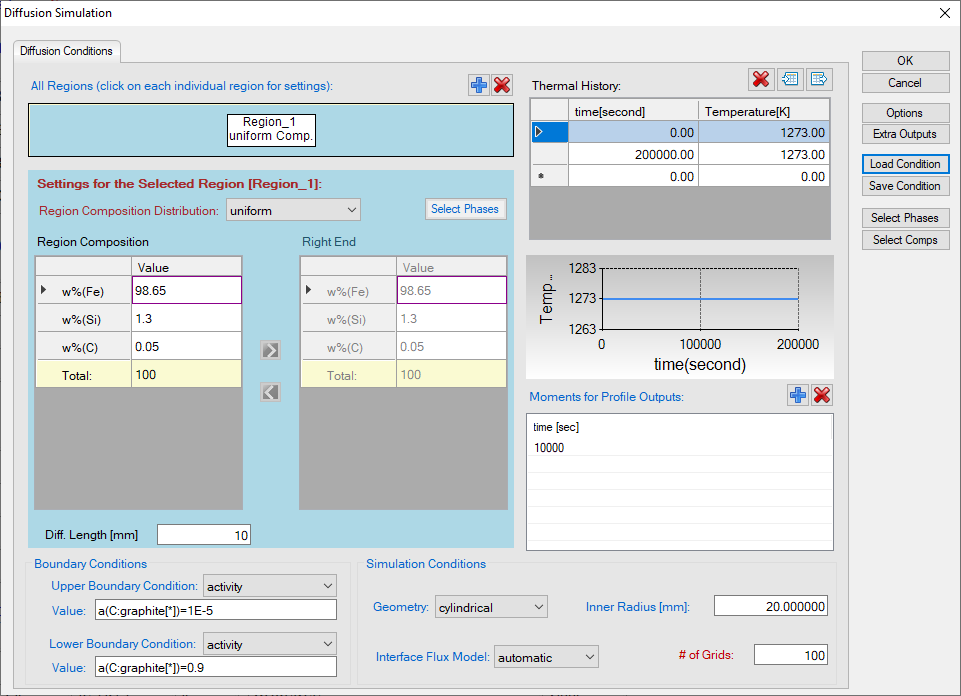Open the Region Composition Distribution dropdown
Screen dimensions: 961x696
293,210
